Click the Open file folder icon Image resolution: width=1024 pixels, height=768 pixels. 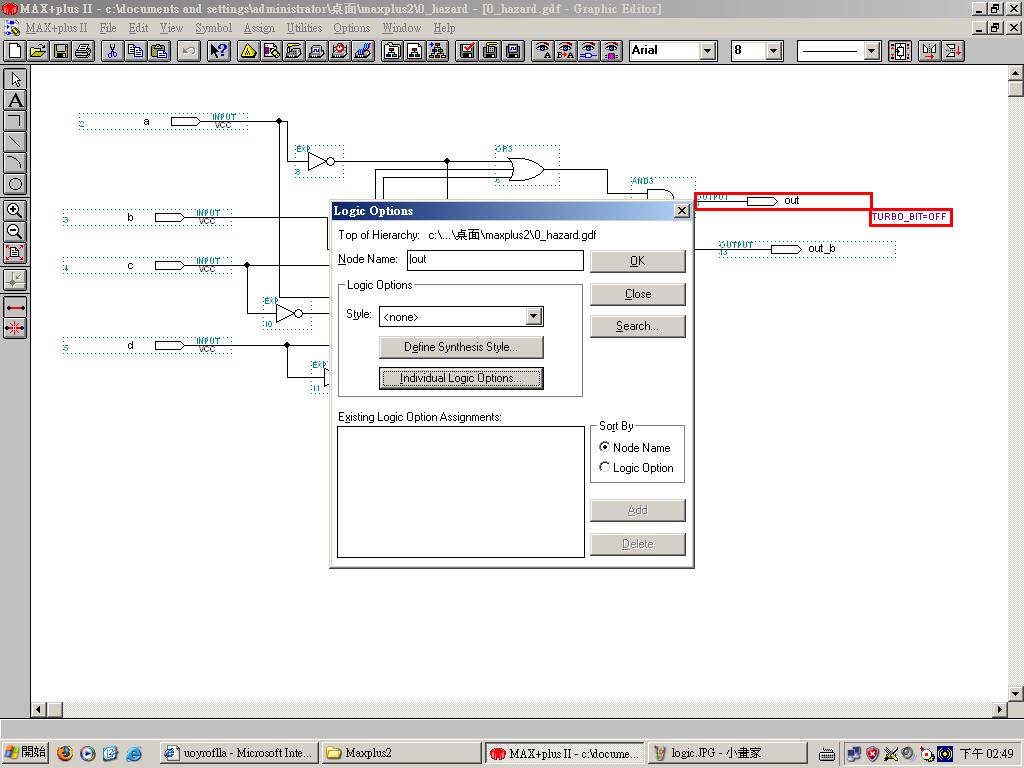[38, 51]
